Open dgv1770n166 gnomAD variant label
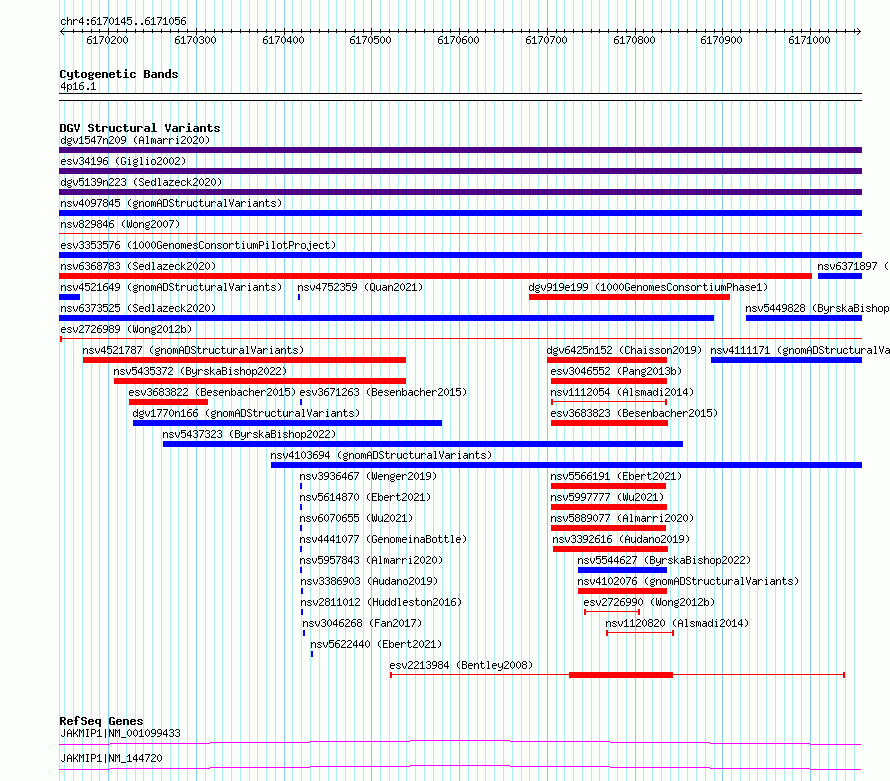Screen dimensions: 890x781 tap(246, 413)
